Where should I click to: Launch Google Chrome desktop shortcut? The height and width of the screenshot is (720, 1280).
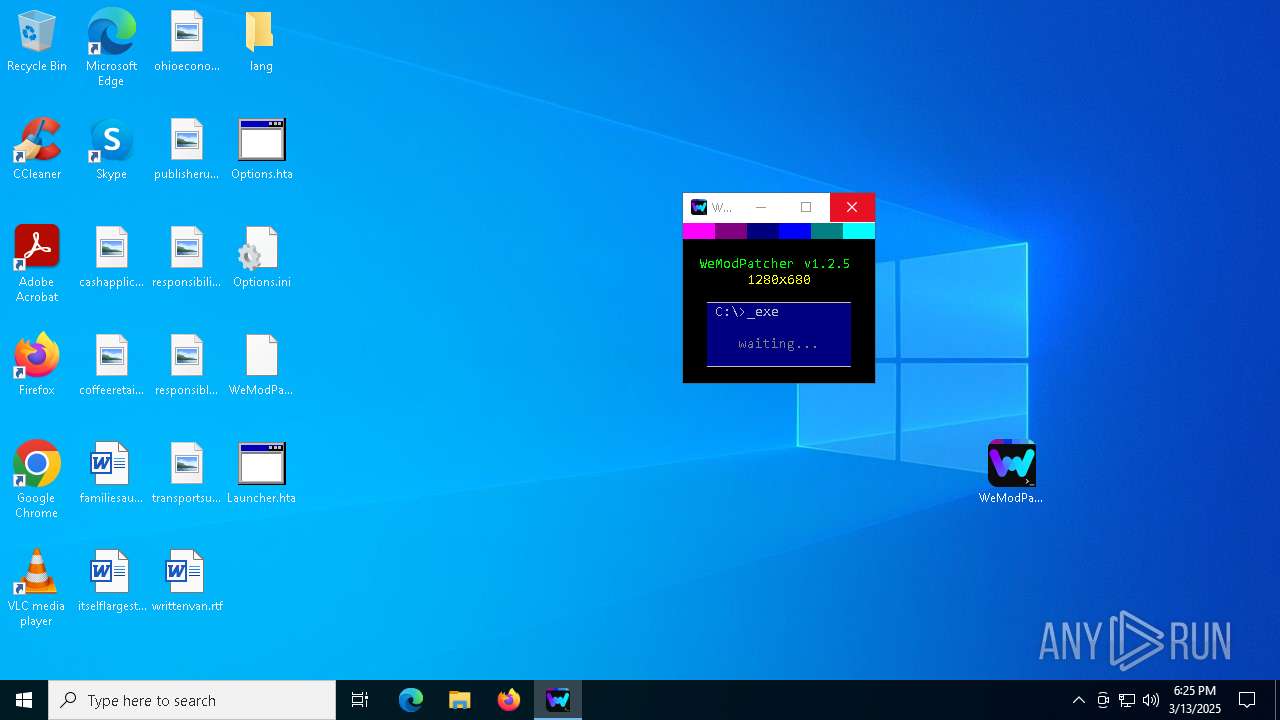[37, 480]
